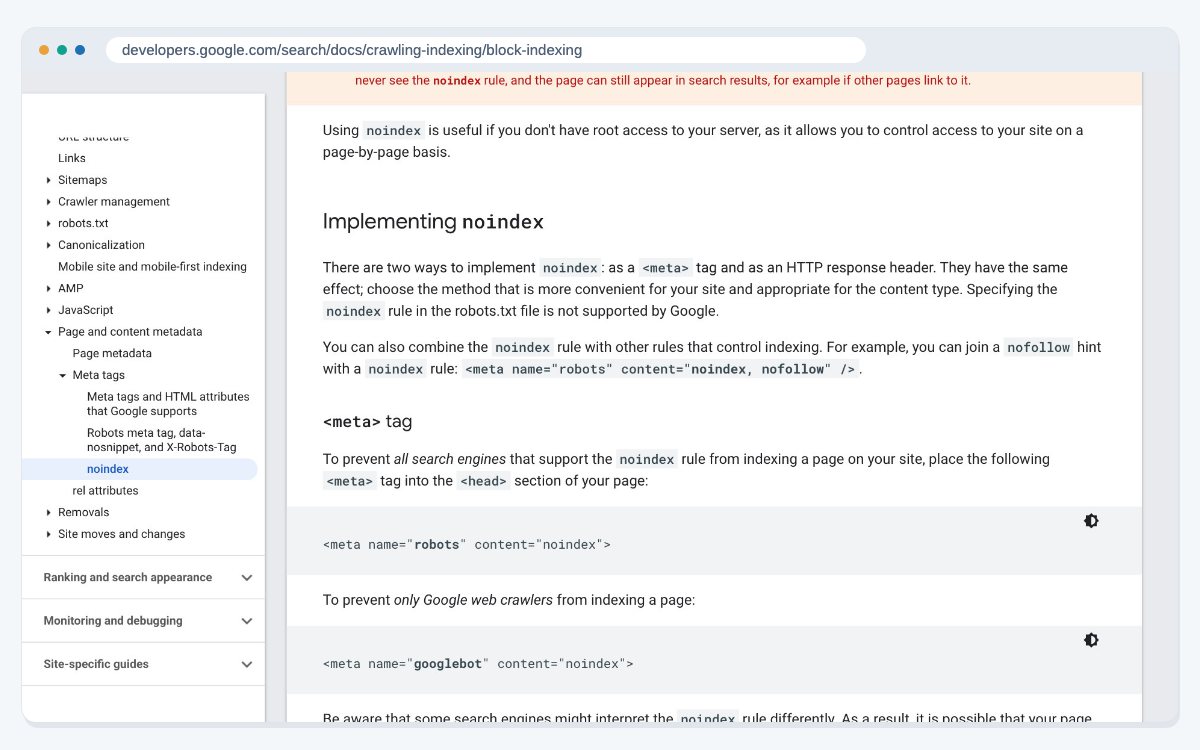Toggle dark theme on the robots meta code block
1200x750 pixels.
coord(1091,521)
